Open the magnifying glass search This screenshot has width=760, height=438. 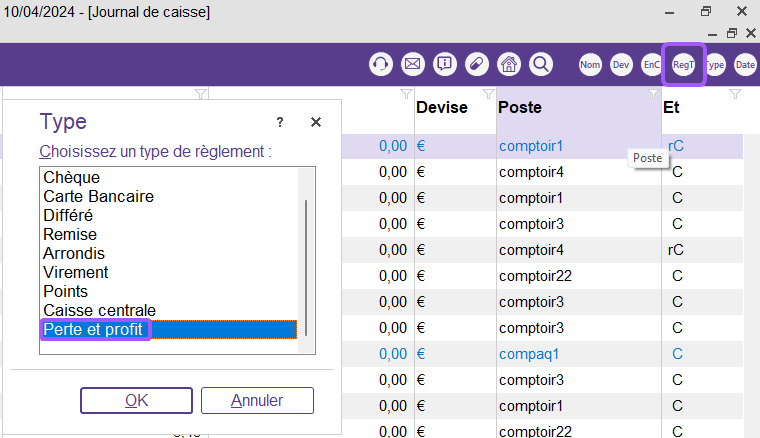point(541,65)
